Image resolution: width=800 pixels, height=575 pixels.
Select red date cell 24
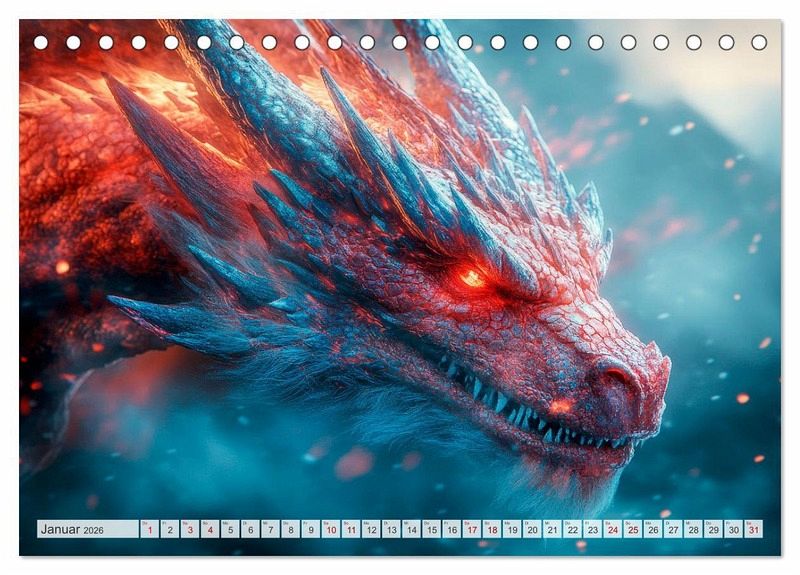tap(613, 529)
